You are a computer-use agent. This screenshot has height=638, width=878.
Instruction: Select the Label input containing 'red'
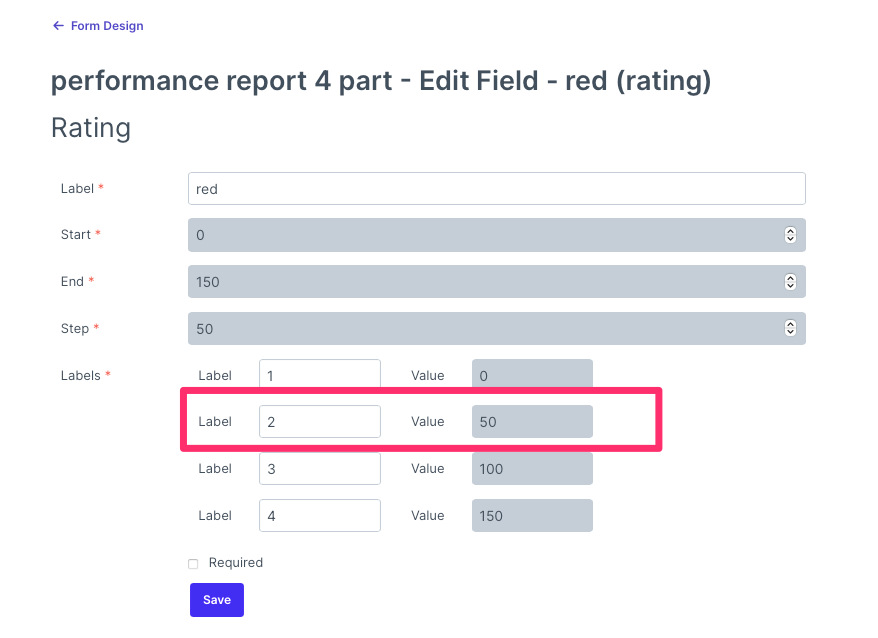[496, 188]
